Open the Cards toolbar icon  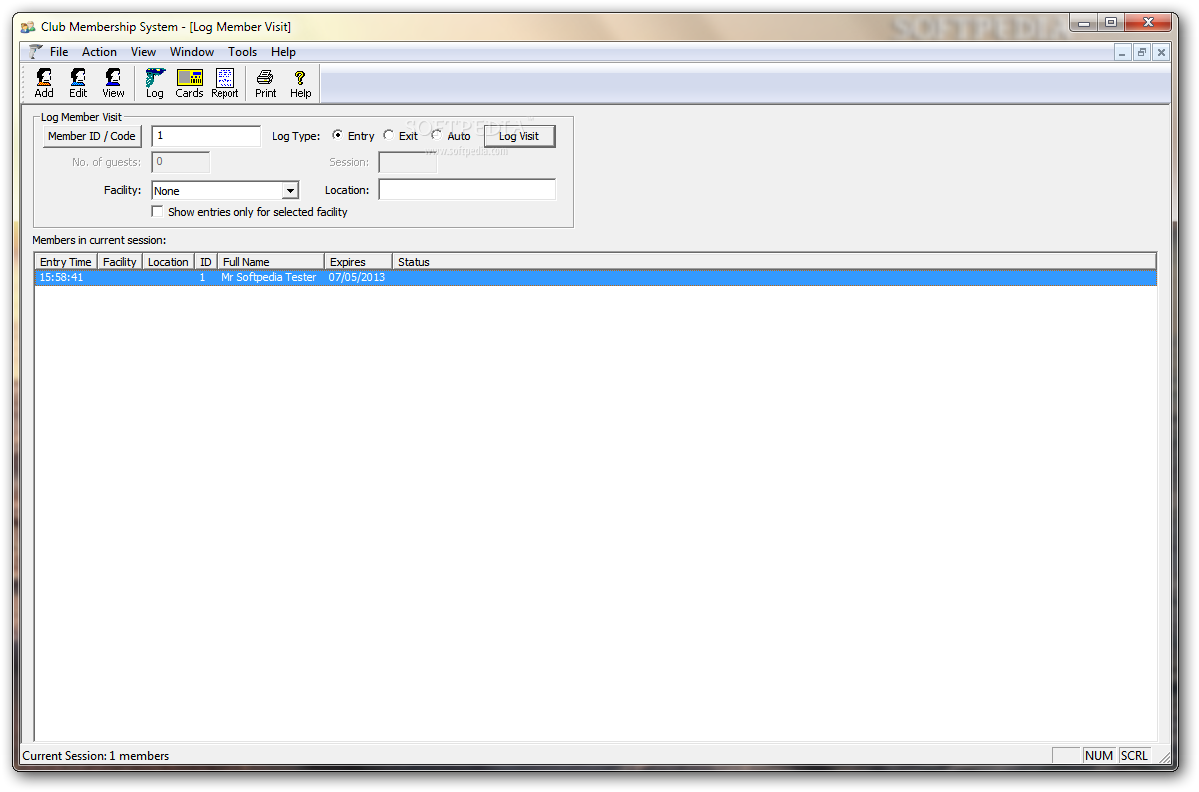point(190,83)
